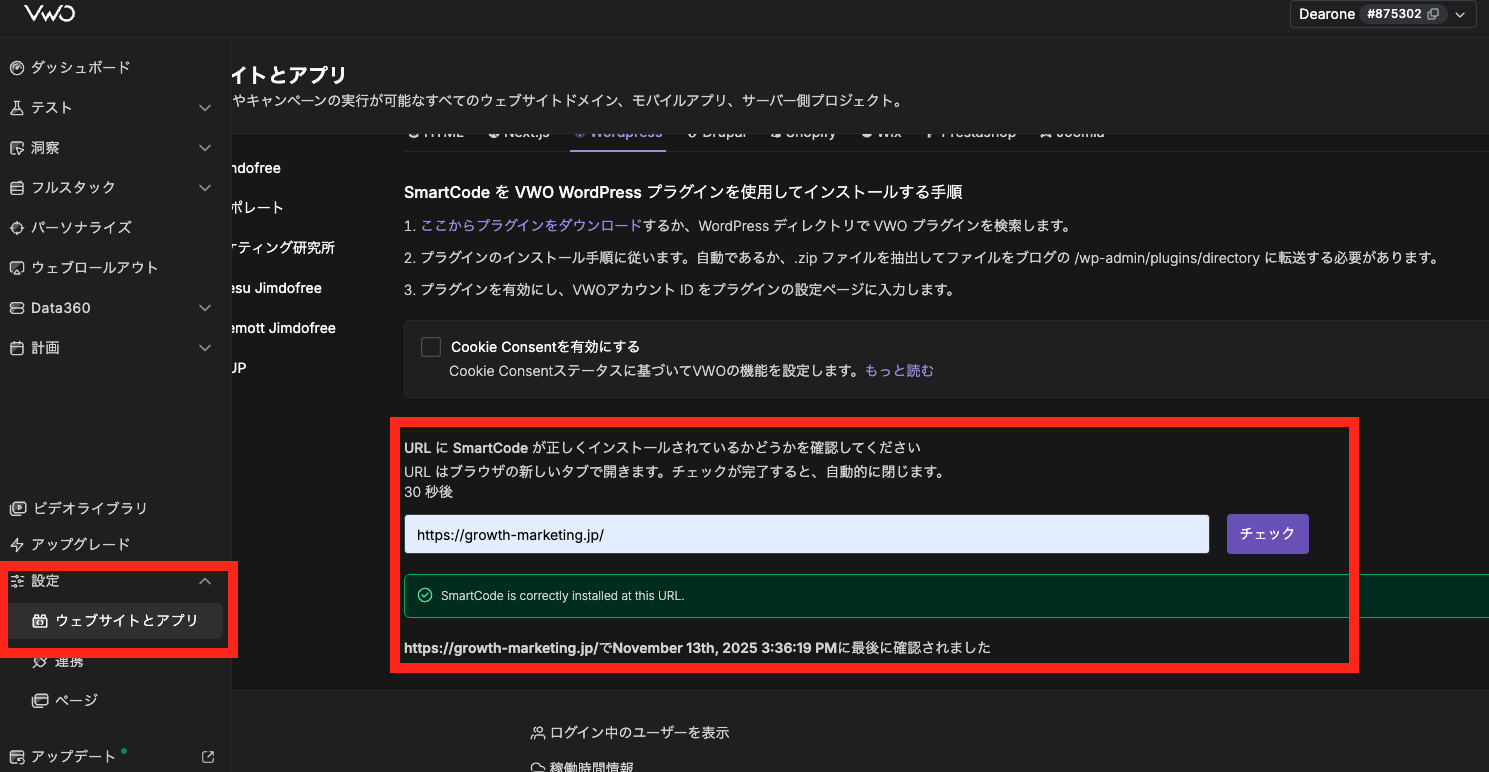Click the チェック button to verify SmartCode
1489x772 pixels.
[1267, 533]
